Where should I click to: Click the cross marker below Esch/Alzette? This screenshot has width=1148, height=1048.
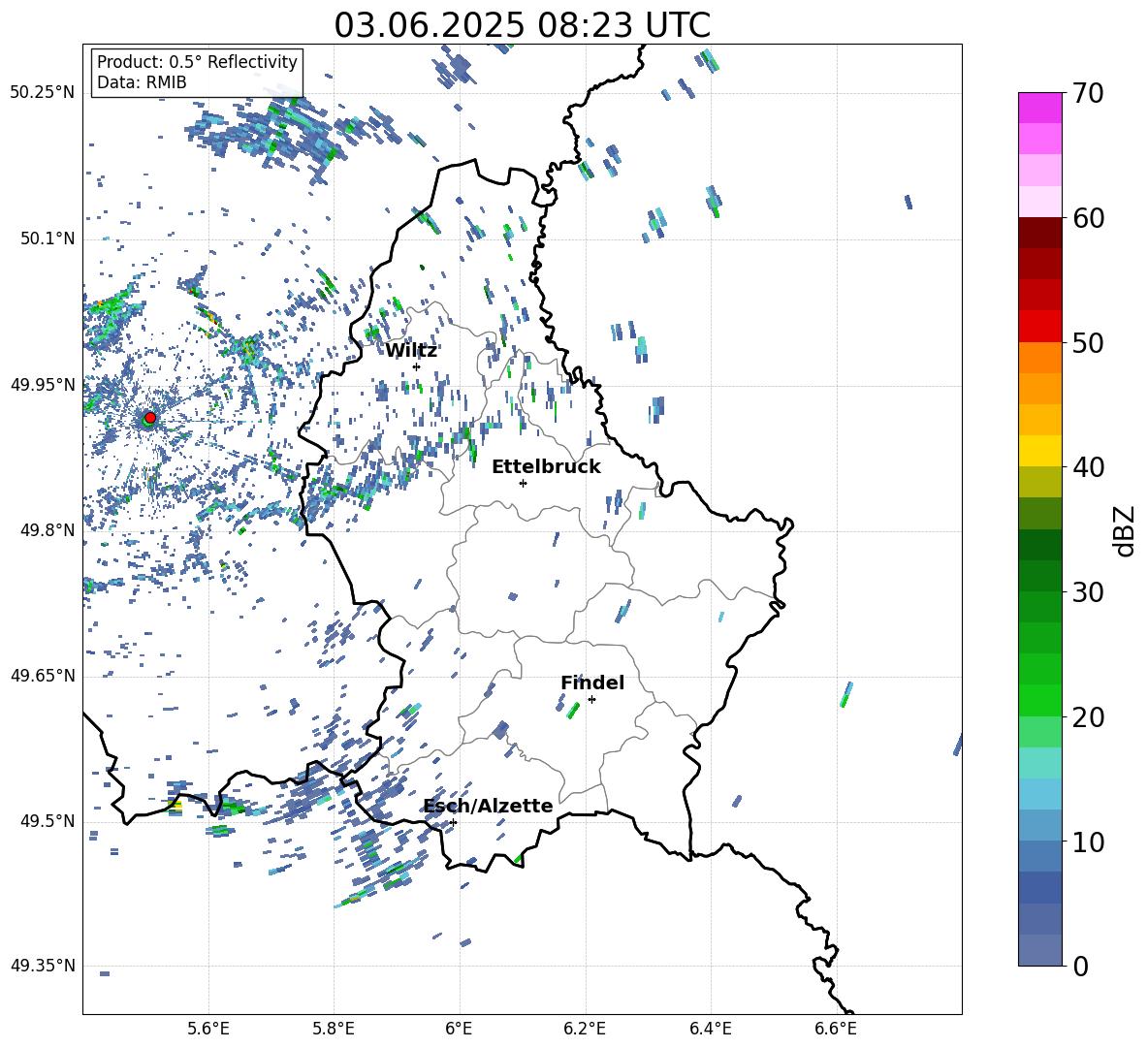pos(453,822)
